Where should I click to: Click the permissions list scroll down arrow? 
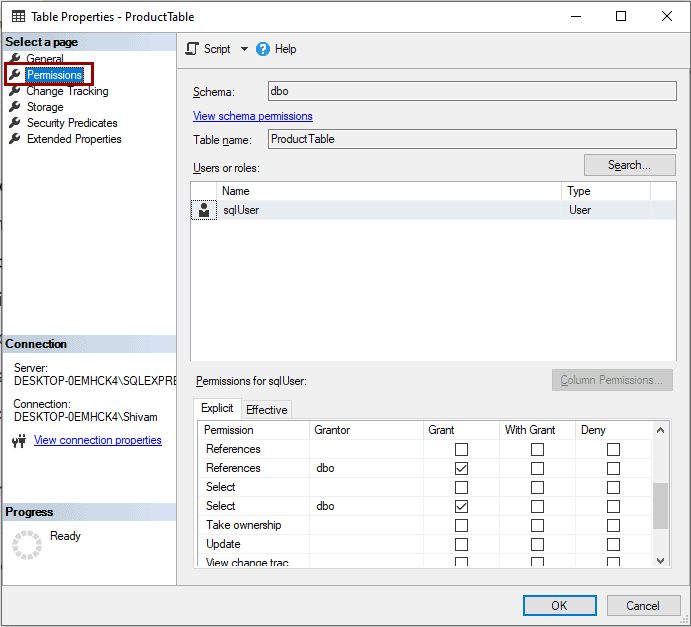point(660,560)
